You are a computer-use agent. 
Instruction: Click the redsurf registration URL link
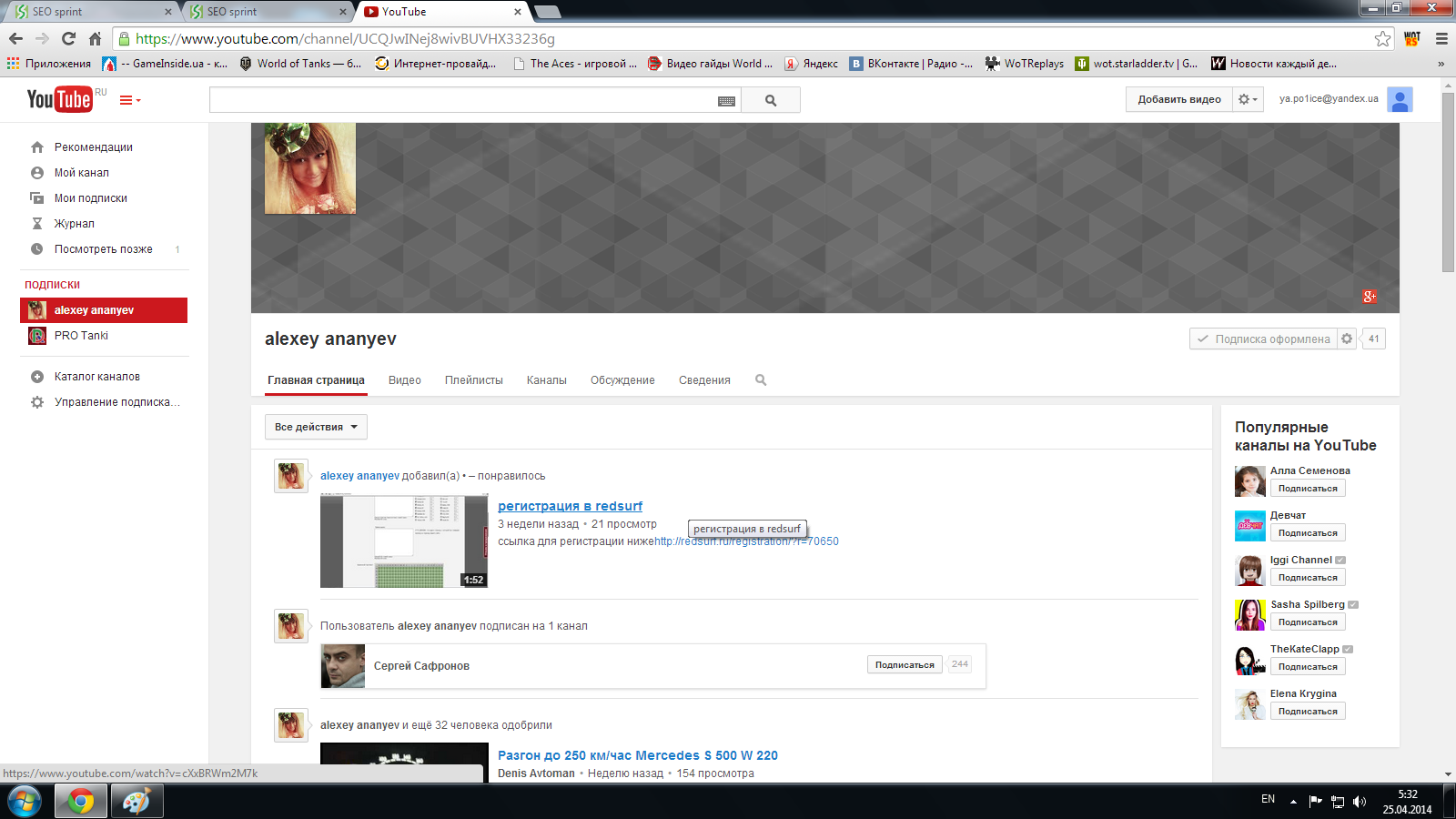click(x=746, y=541)
